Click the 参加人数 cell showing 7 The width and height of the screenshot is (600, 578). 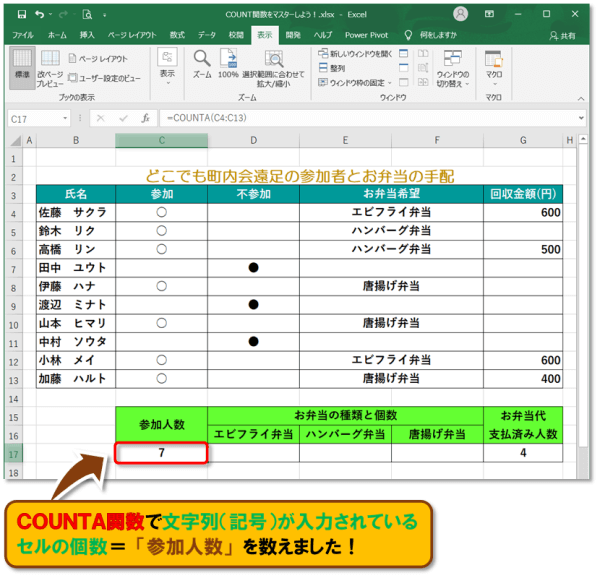click(x=161, y=453)
